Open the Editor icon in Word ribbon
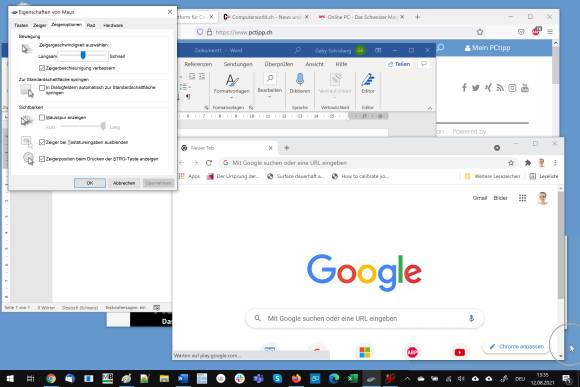This screenshot has width=580, height=387. (x=368, y=79)
